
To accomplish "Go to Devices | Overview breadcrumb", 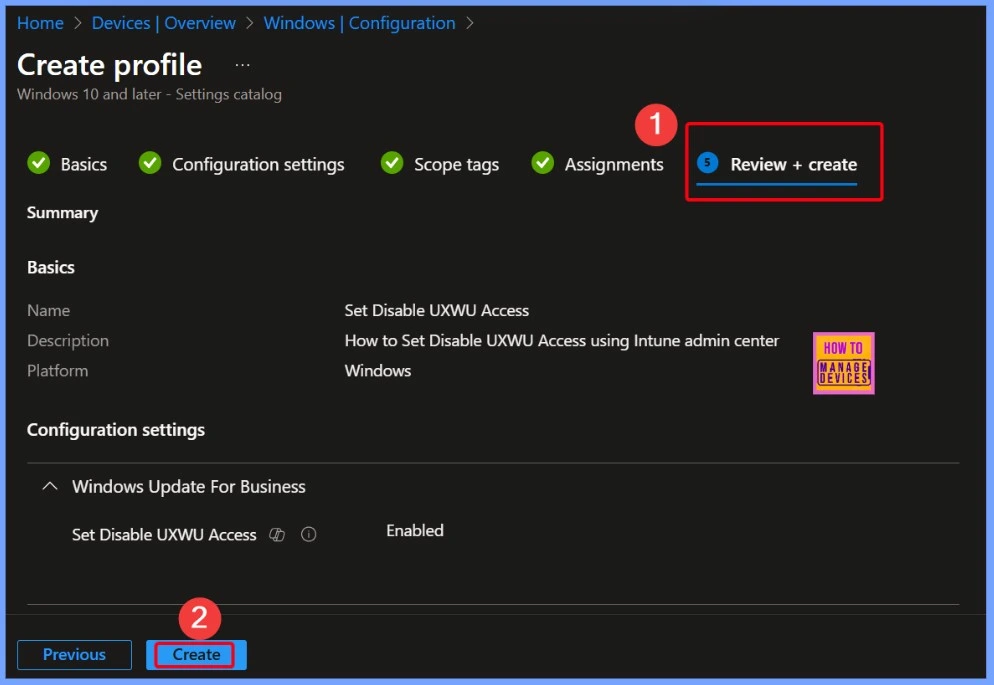I will coord(164,23).
